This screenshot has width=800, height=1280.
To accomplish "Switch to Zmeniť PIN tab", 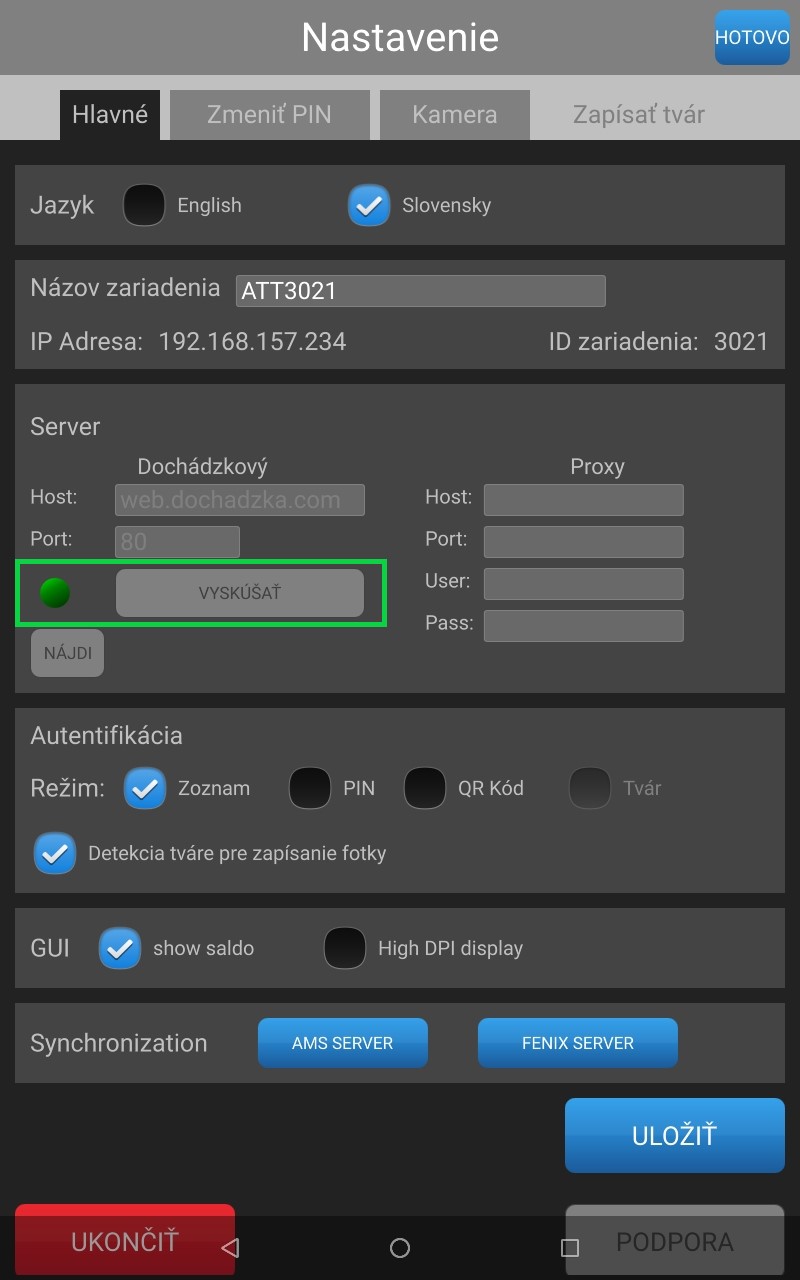I will click(269, 114).
